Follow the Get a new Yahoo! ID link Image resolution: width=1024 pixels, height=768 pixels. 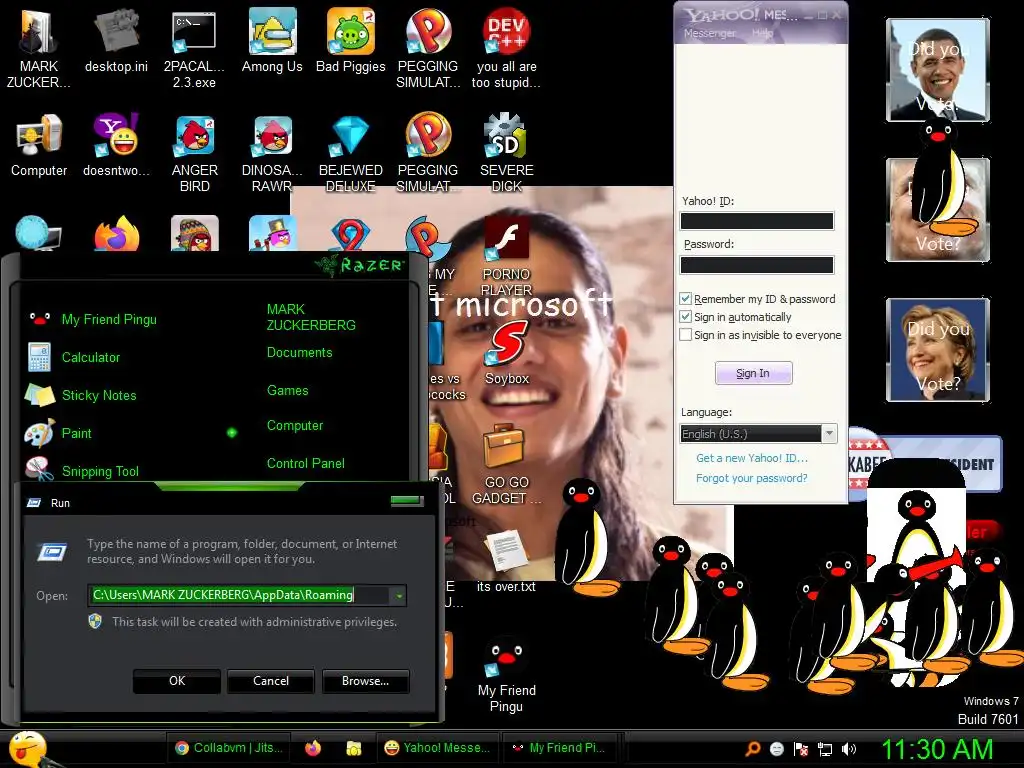[x=752, y=458]
